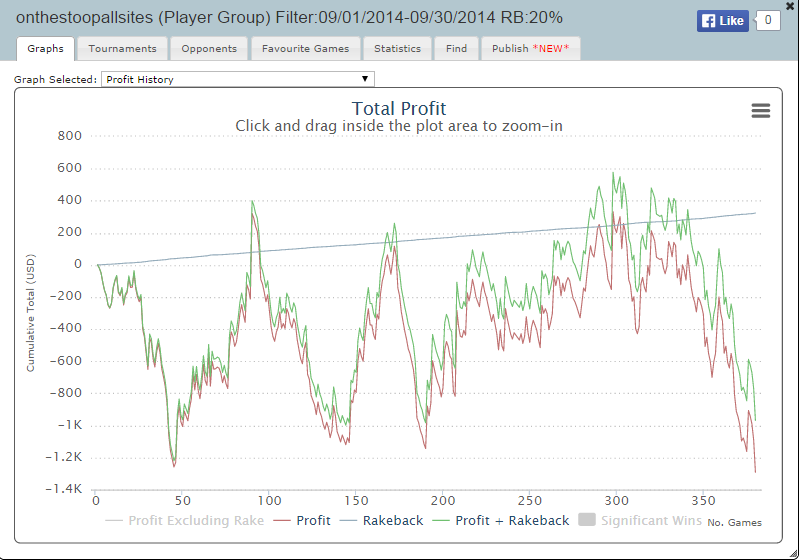Click the zoom-in instruction subtitle
Screen dimensions: 801x560
tap(399, 126)
